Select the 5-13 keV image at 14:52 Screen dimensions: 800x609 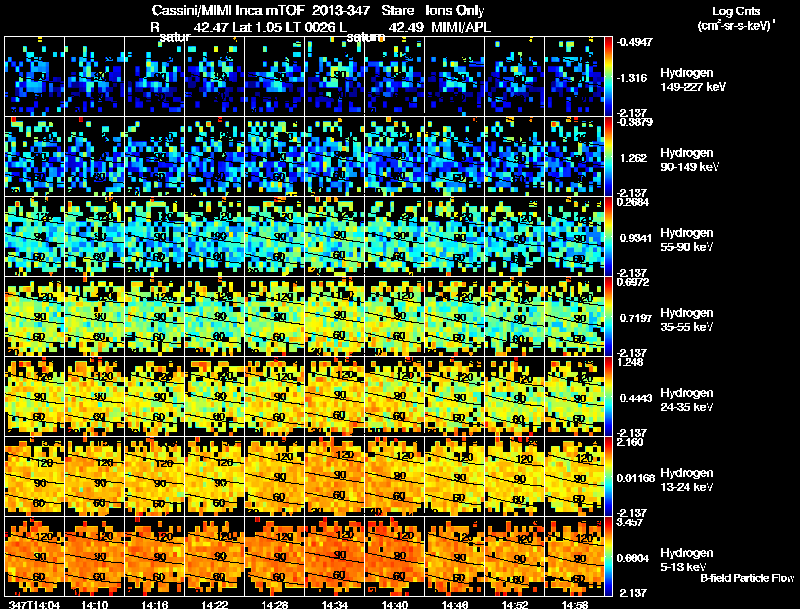[515, 556]
